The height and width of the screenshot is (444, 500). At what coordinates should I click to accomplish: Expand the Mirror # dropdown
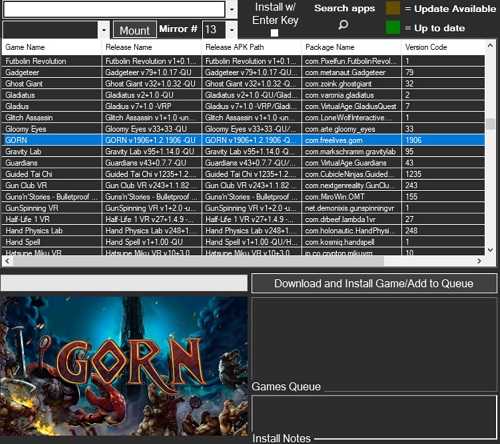point(232,30)
